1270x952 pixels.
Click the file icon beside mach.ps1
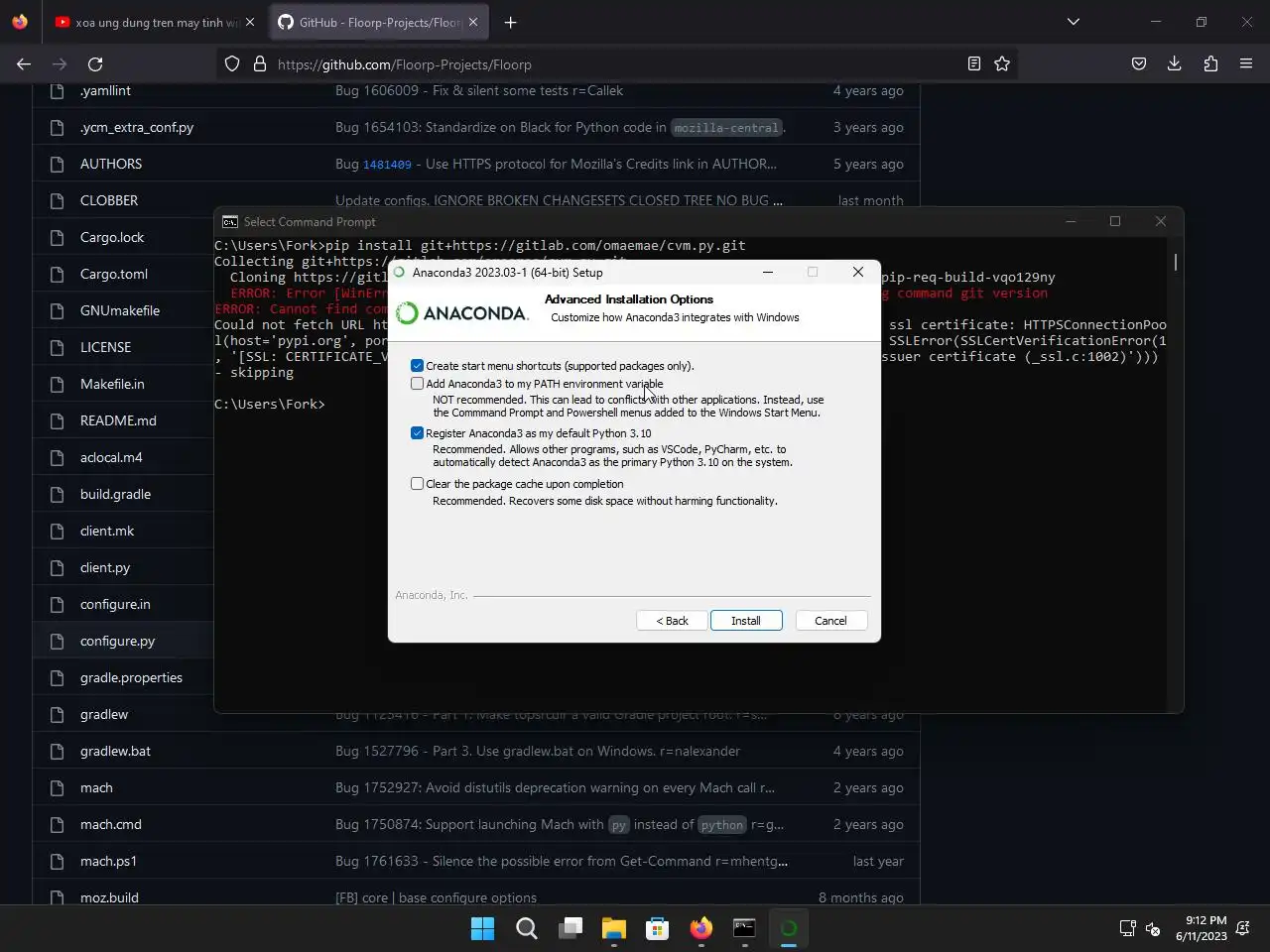(x=58, y=861)
